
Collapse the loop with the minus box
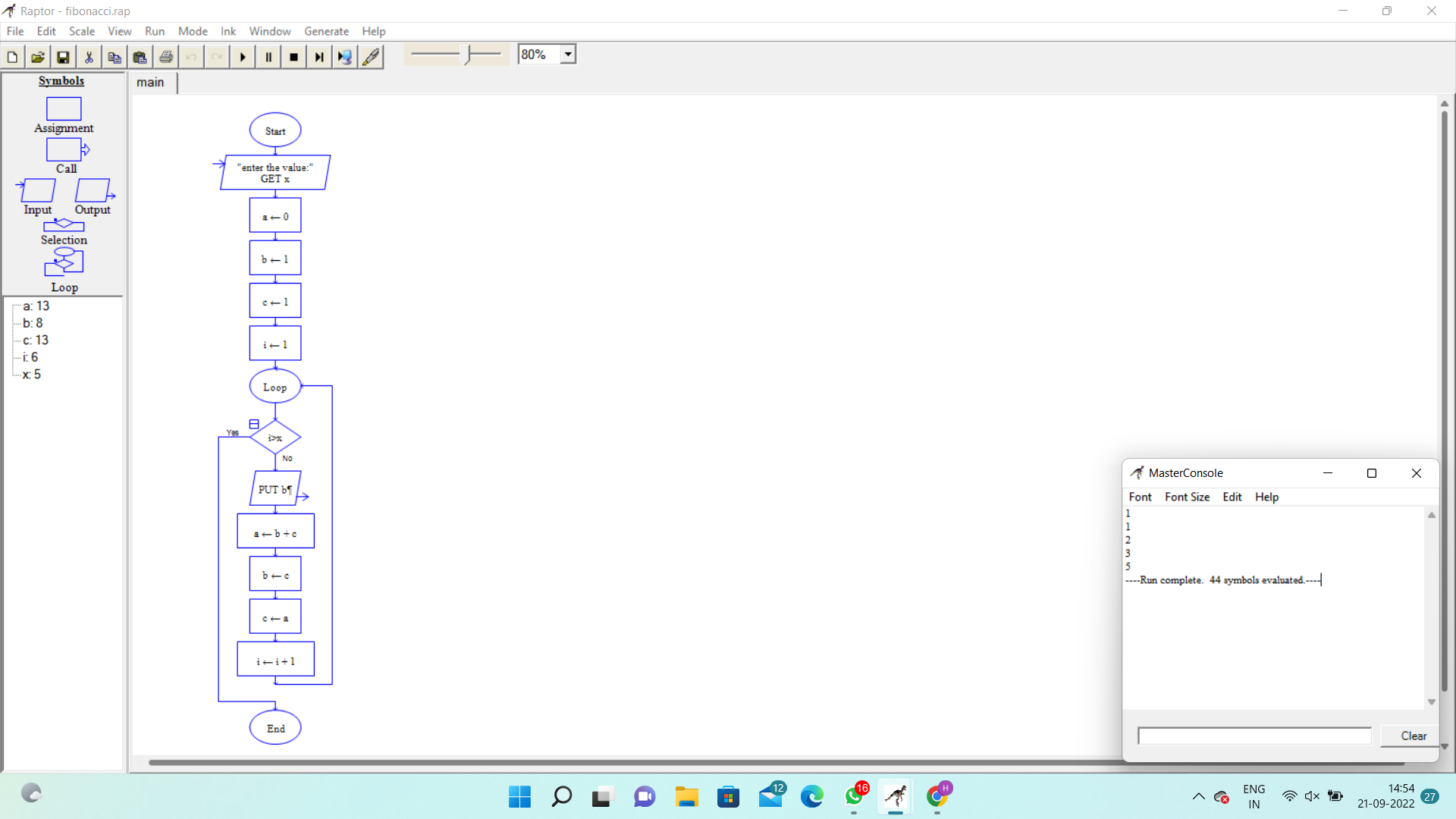[x=254, y=424]
